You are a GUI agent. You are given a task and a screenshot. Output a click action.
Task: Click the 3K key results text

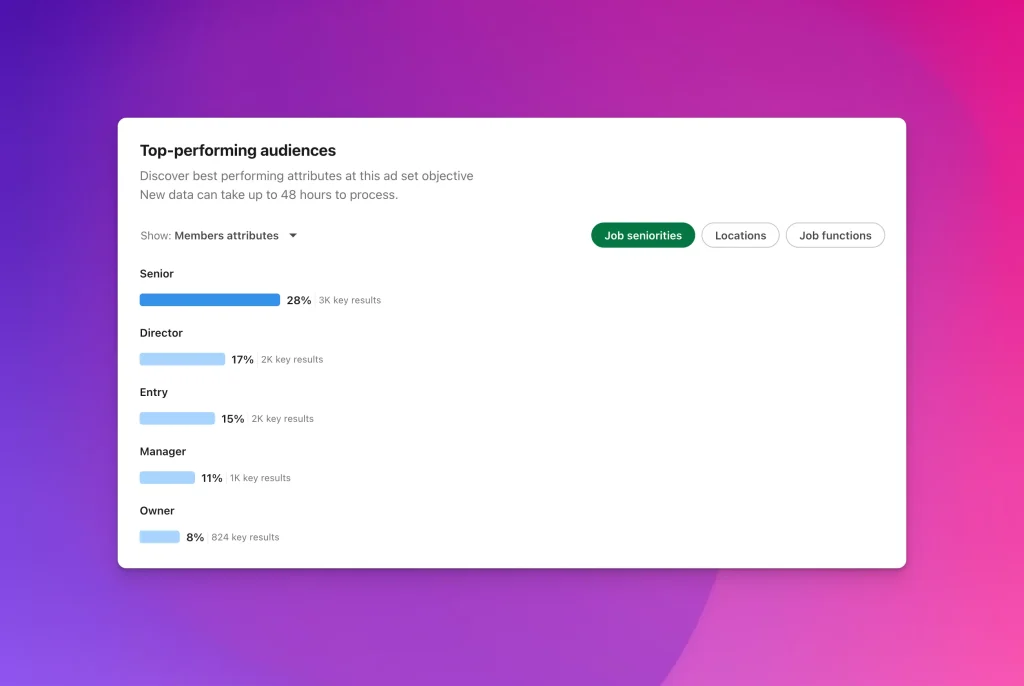coord(349,301)
